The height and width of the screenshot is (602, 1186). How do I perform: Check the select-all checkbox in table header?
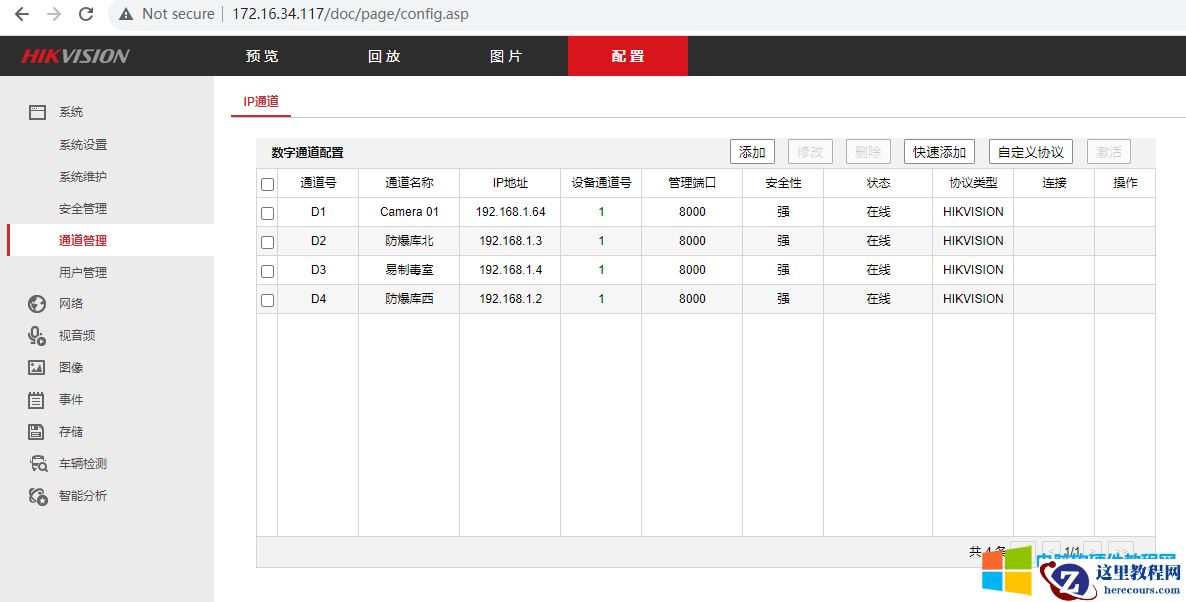click(267, 184)
